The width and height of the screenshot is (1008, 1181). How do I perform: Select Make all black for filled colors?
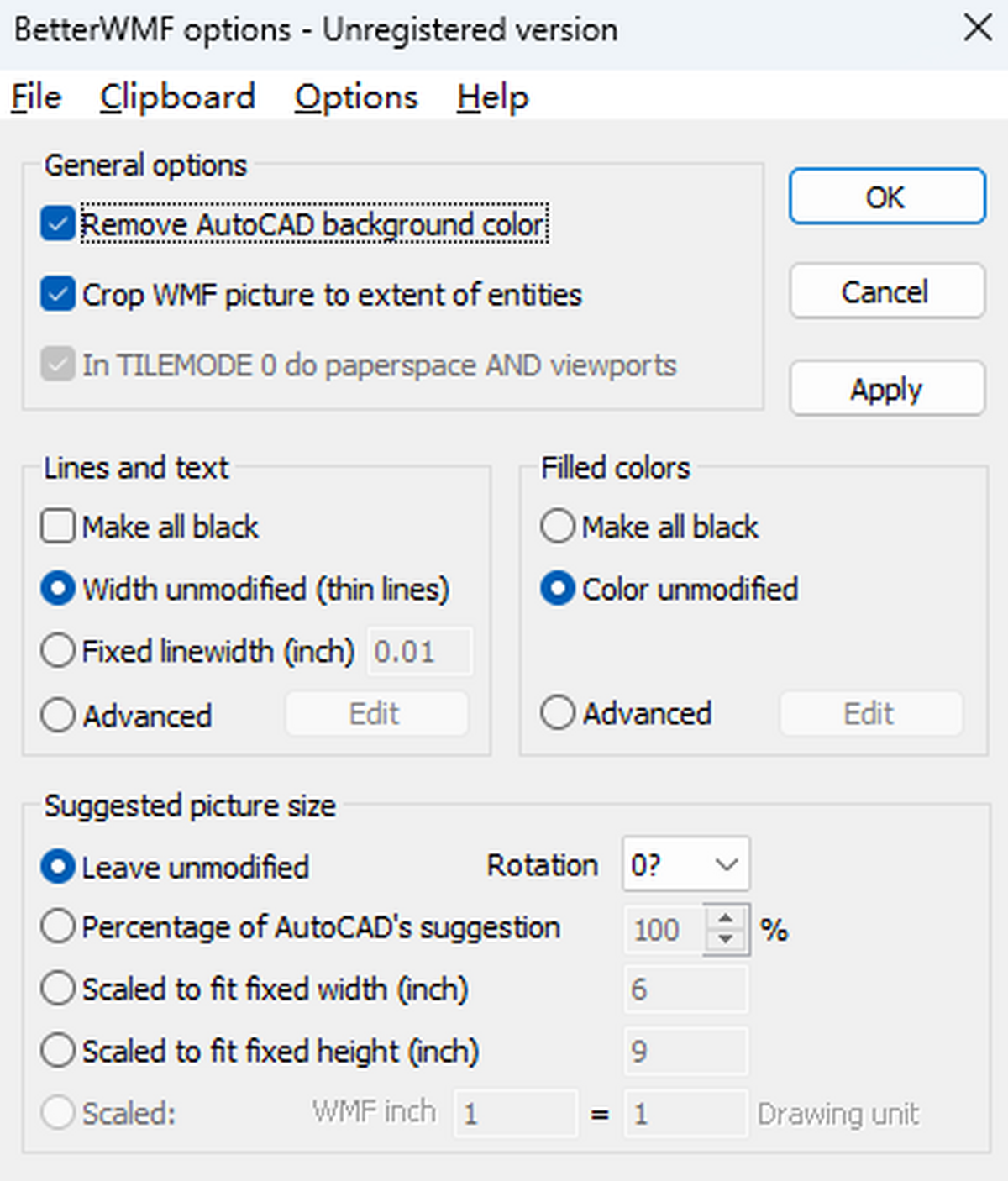coord(558,527)
